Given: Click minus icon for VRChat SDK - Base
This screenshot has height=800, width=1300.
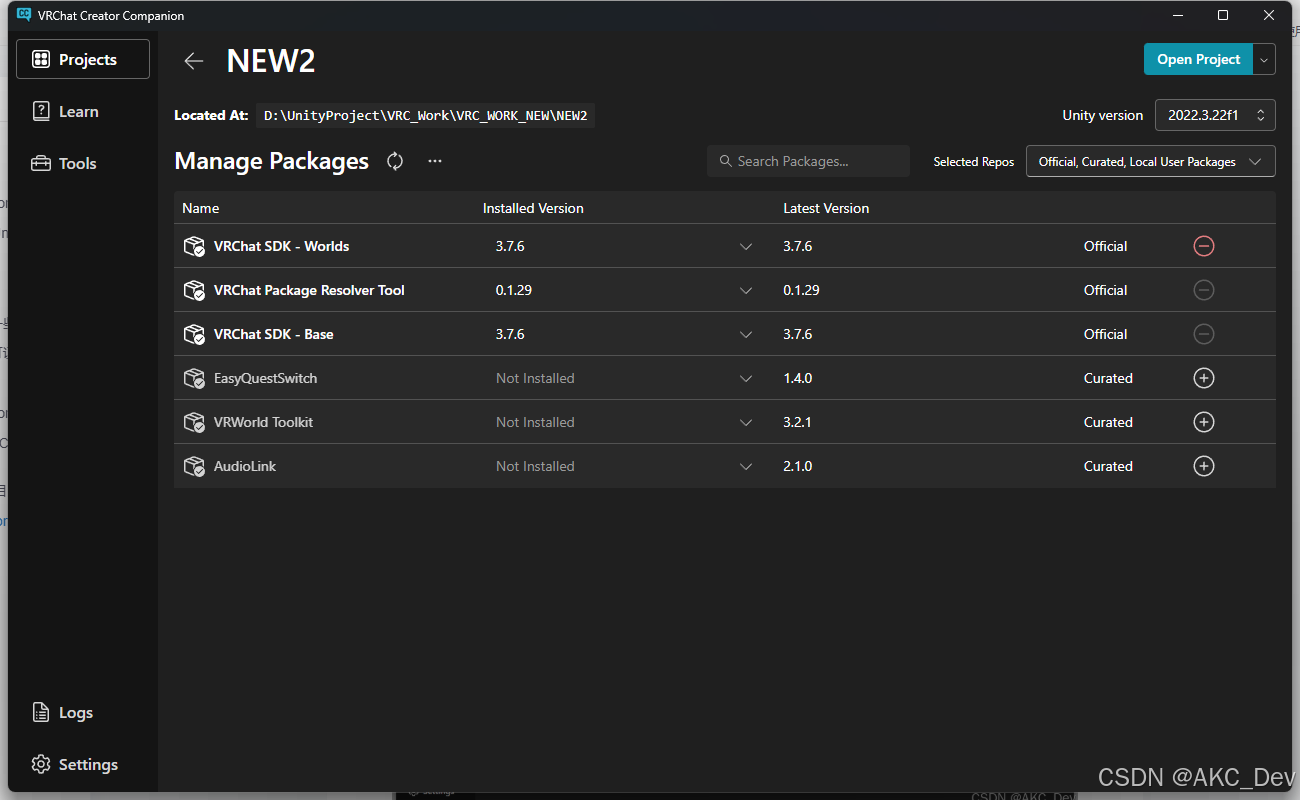Looking at the screenshot, I should coord(1204,334).
